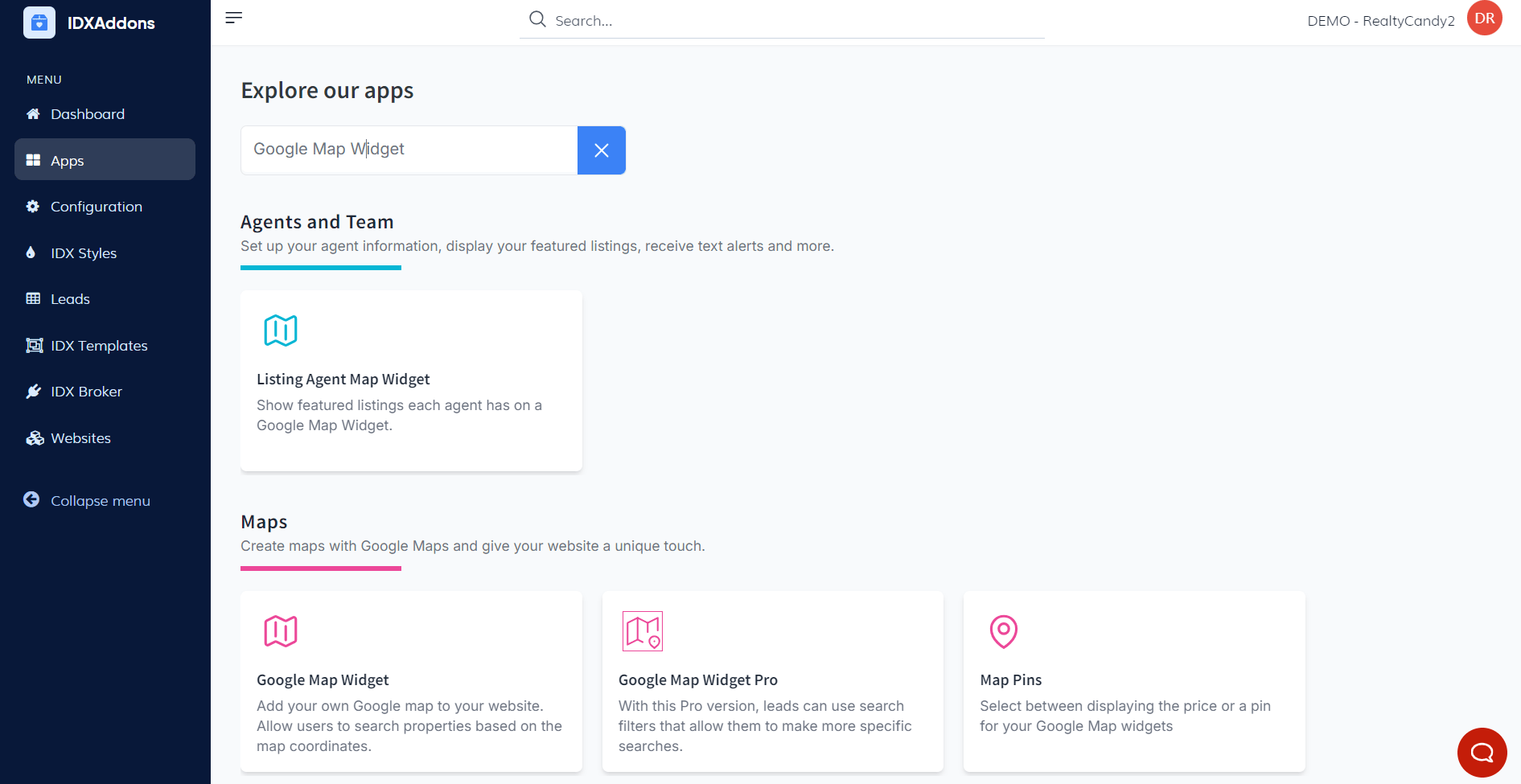Click the search magnifier icon
Screen dimensions: 1521x784
[537, 19]
